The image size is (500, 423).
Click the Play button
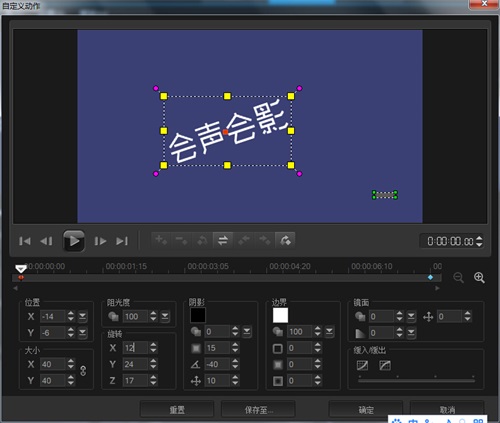coord(74,241)
